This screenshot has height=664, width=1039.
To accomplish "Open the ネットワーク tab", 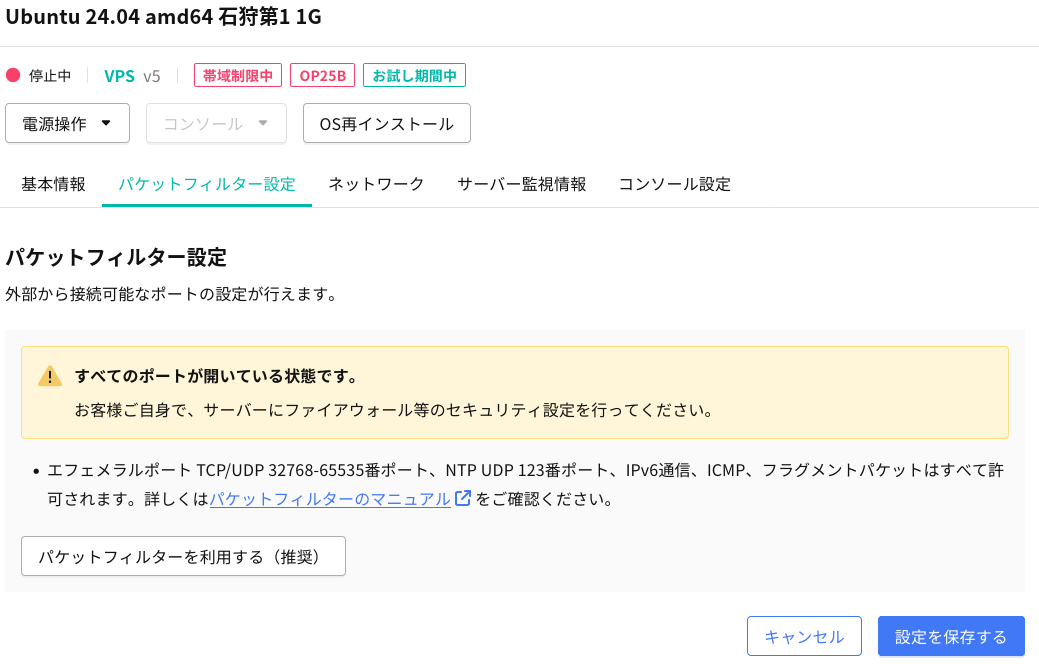I will point(375,184).
